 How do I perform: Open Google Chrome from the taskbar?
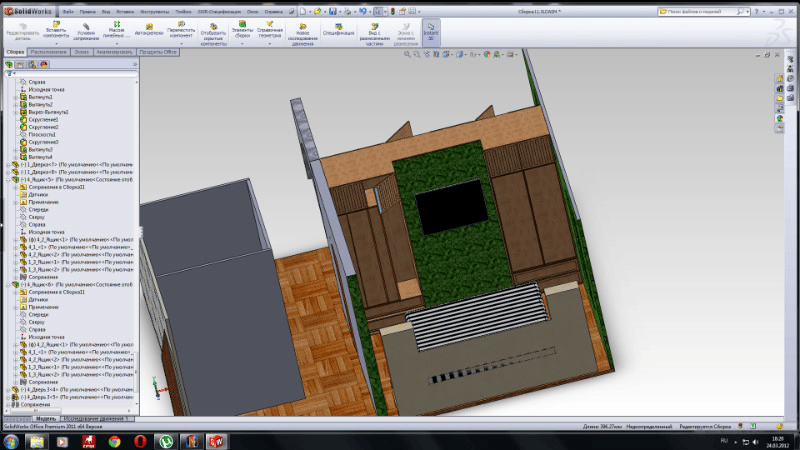(x=115, y=440)
